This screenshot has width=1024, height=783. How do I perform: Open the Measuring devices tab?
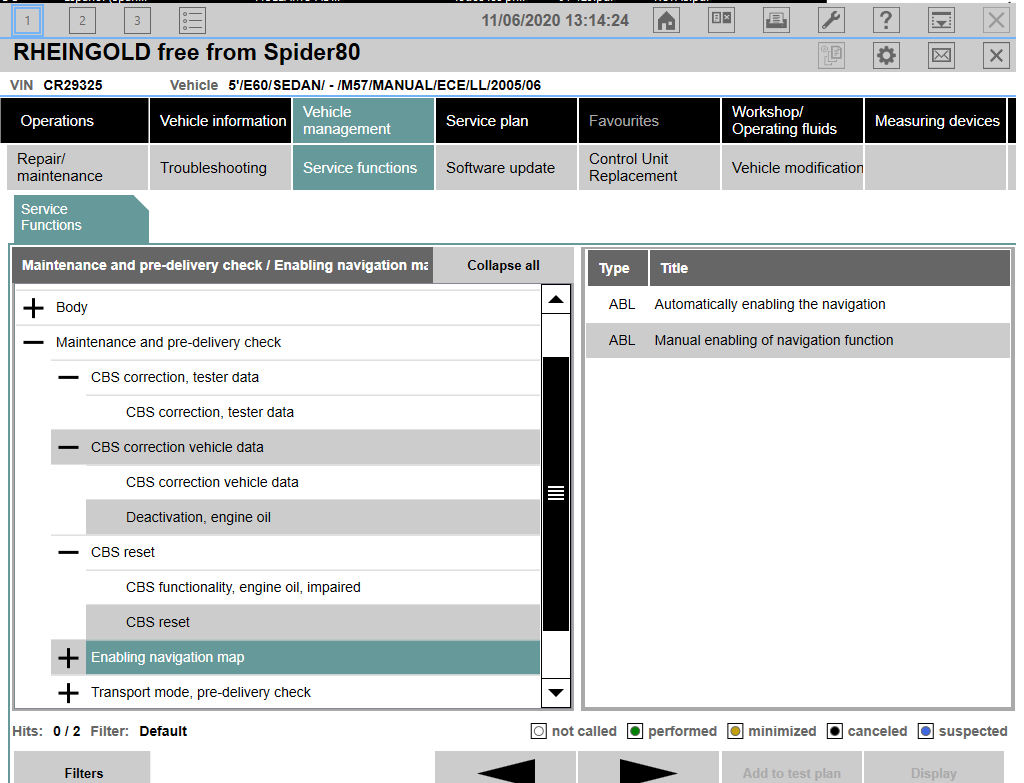tap(935, 121)
